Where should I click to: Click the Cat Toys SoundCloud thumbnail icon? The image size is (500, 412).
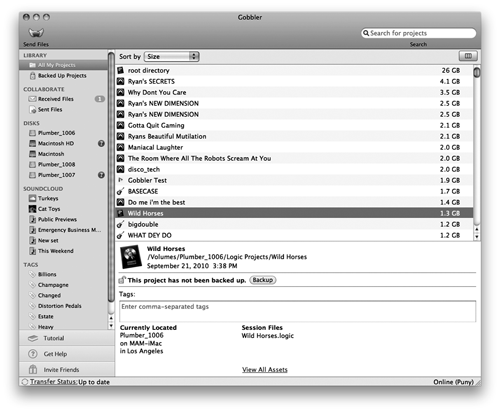tap(32, 209)
